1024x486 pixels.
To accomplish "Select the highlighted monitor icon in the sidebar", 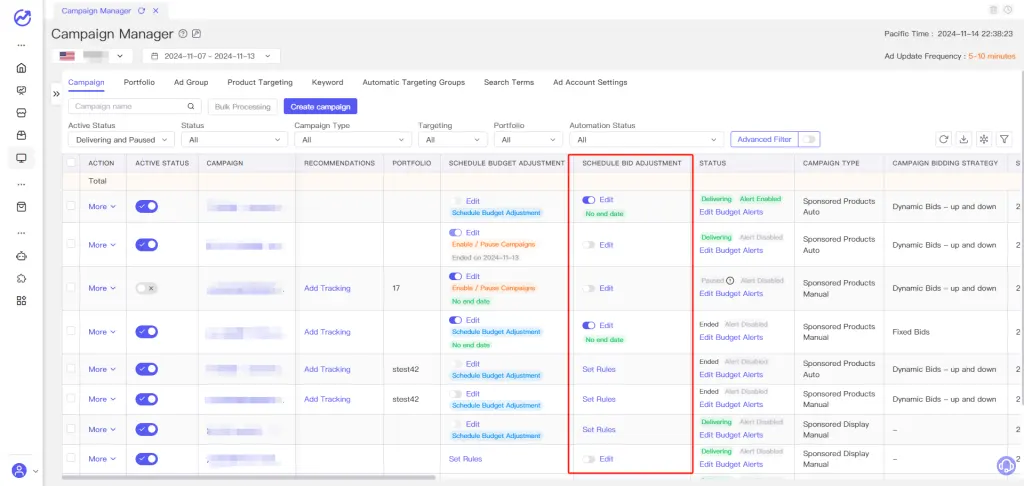I will tap(22, 158).
